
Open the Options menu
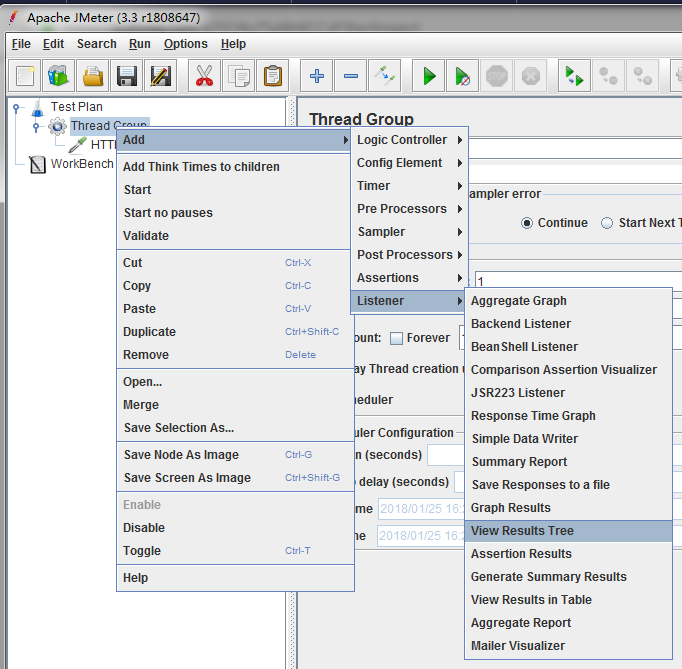[x=186, y=44]
